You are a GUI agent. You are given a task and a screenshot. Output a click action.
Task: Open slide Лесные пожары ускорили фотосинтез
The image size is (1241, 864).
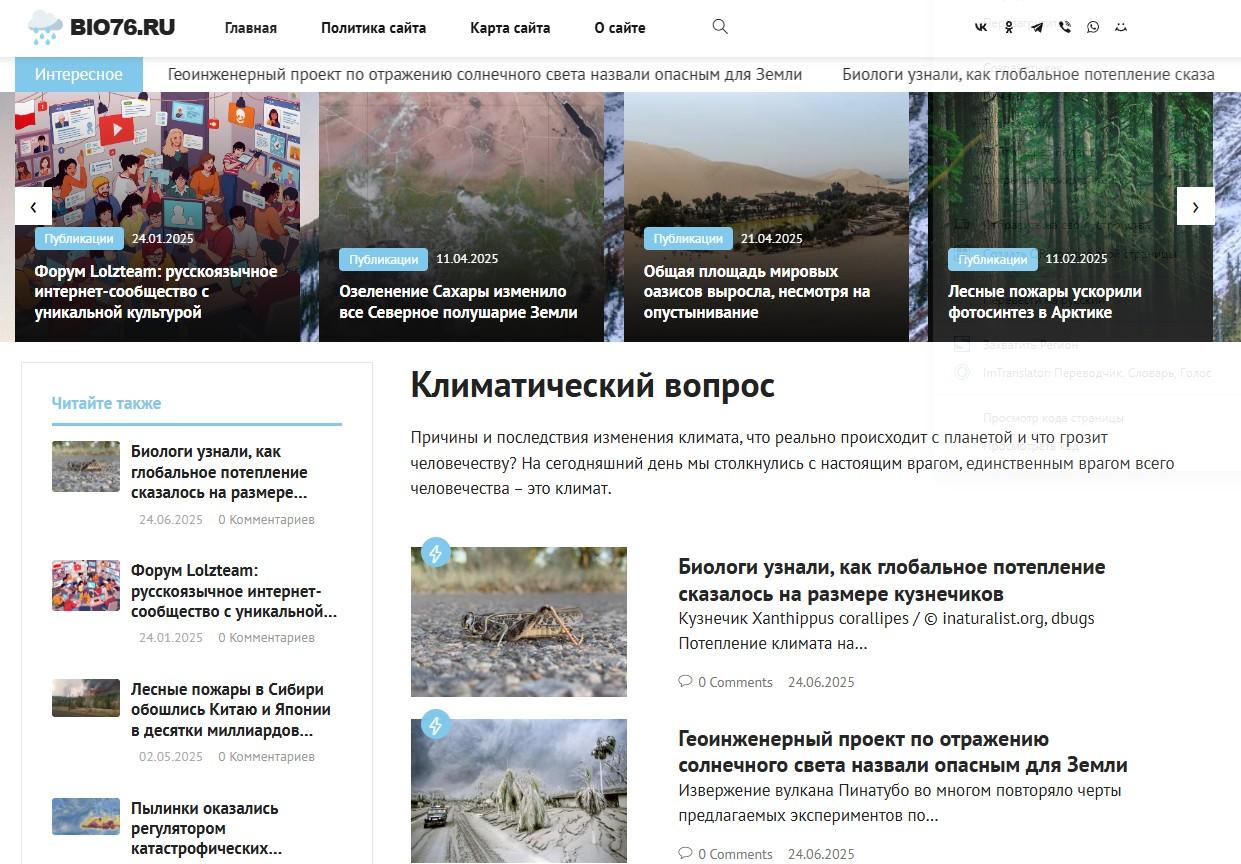pyautogui.click(x=1045, y=302)
